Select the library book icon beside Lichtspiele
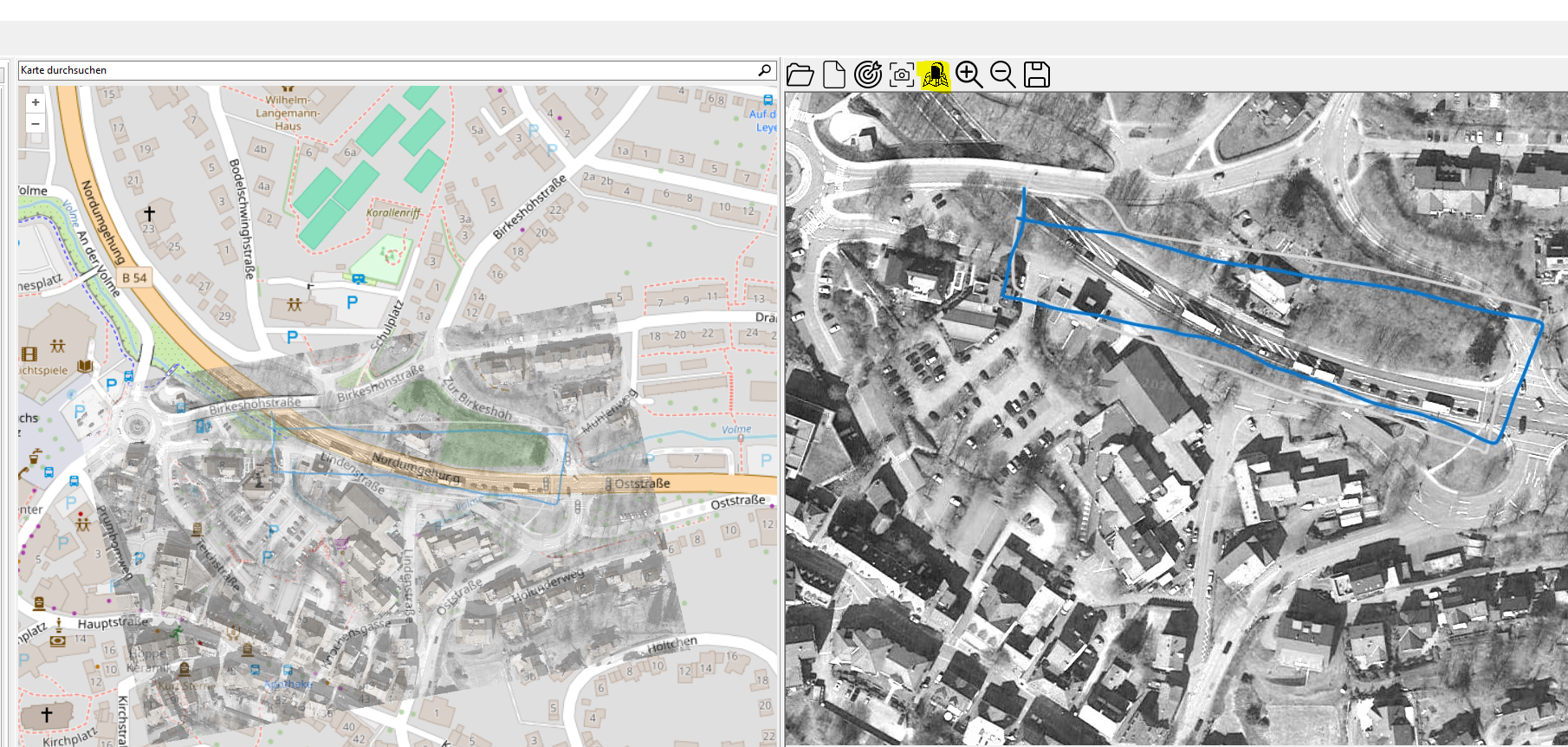This screenshot has height=747, width=1568. (x=84, y=367)
